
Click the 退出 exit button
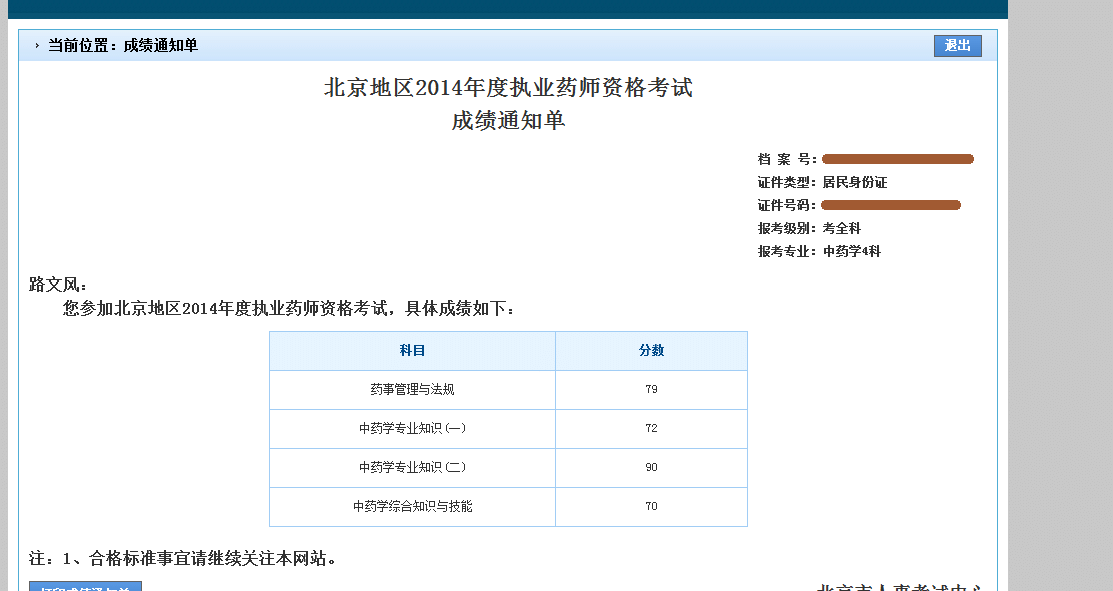[x=957, y=45]
